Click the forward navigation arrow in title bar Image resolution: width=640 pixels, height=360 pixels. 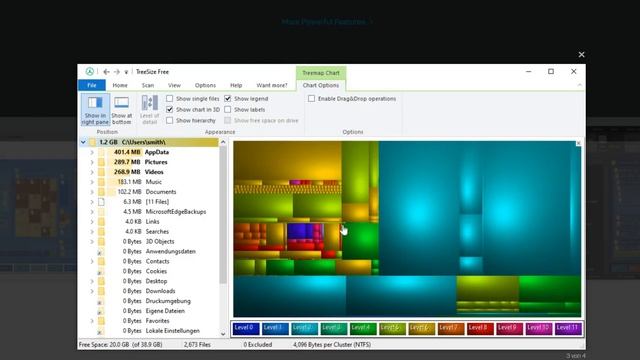117,72
